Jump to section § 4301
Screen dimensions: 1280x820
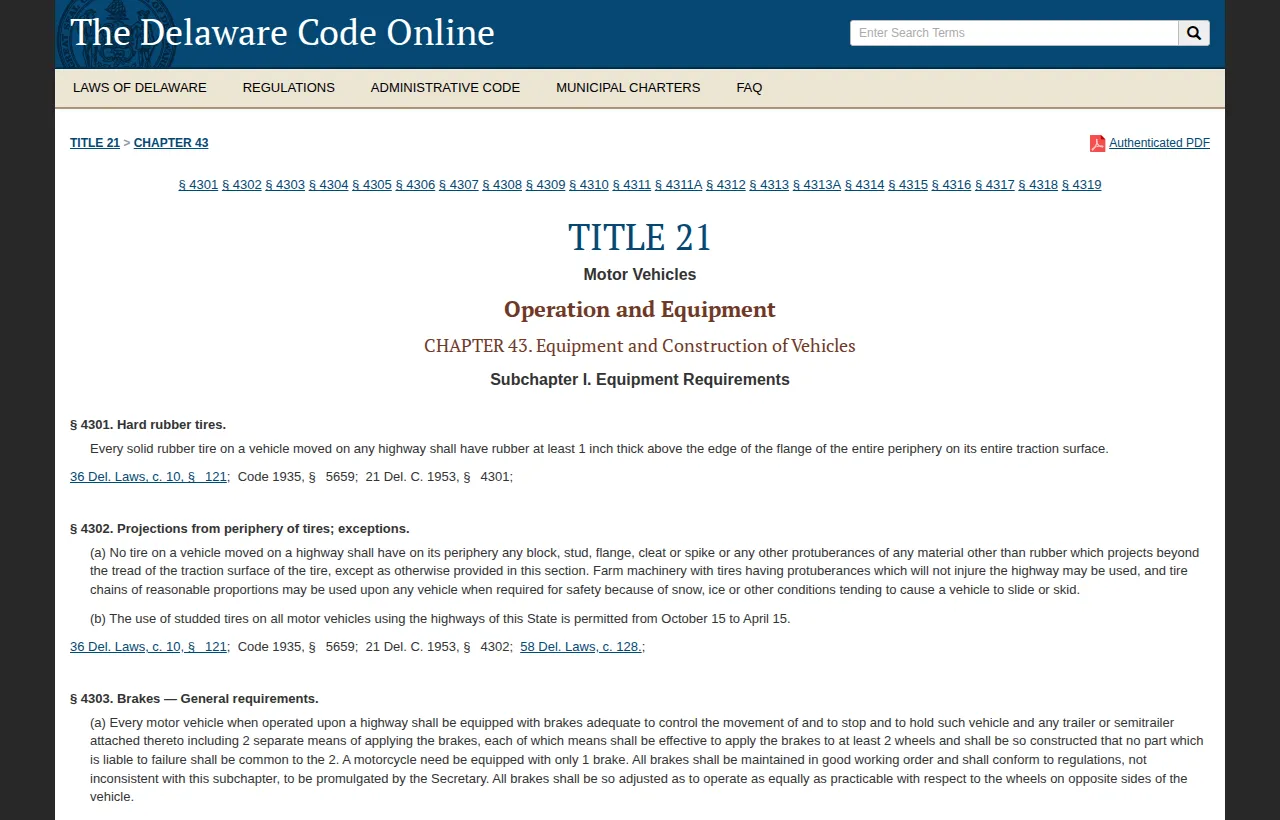pos(198,185)
